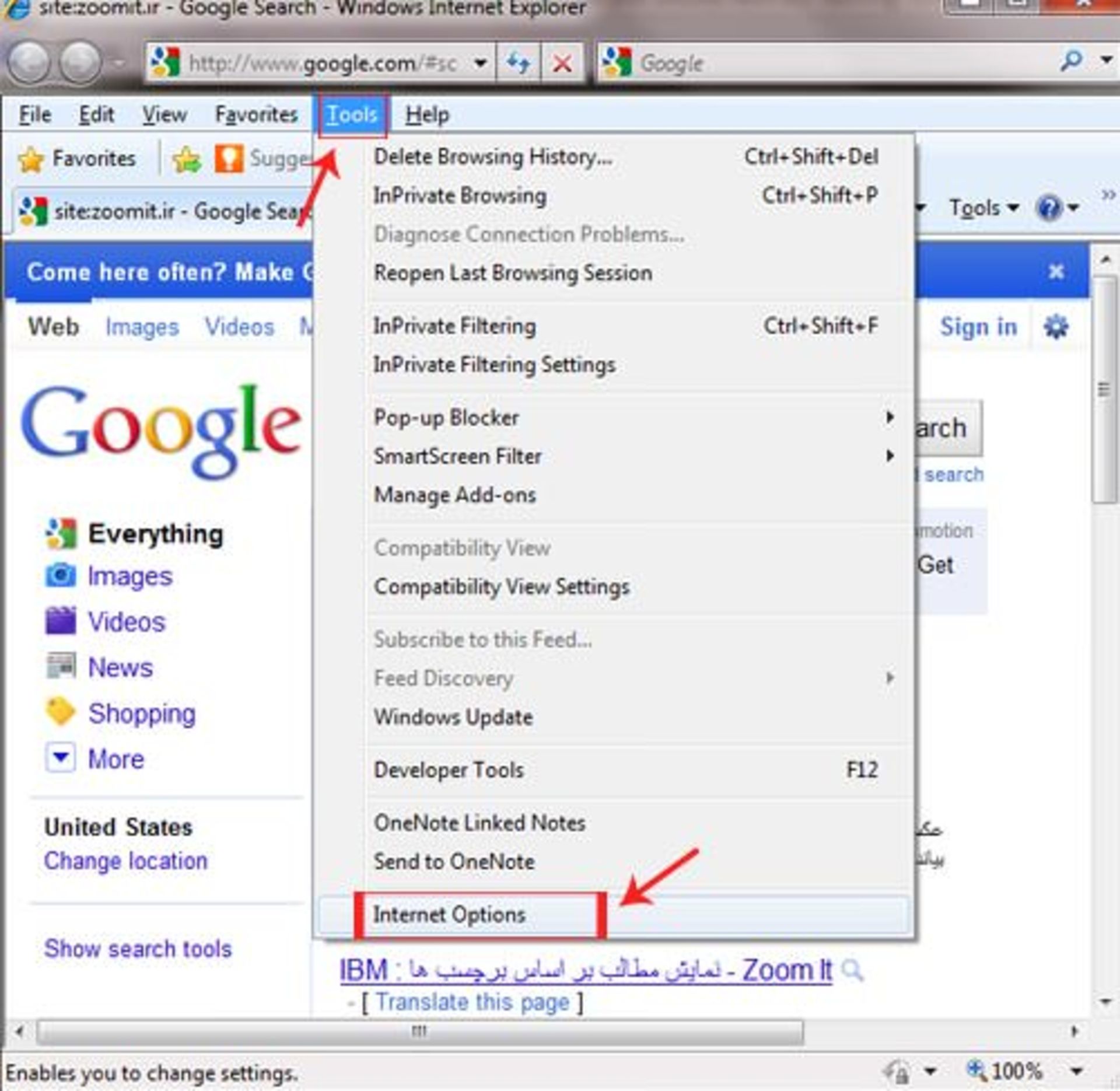Start InPrivate Browsing from menu
The image size is (1120, 1091).
click(x=614, y=195)
